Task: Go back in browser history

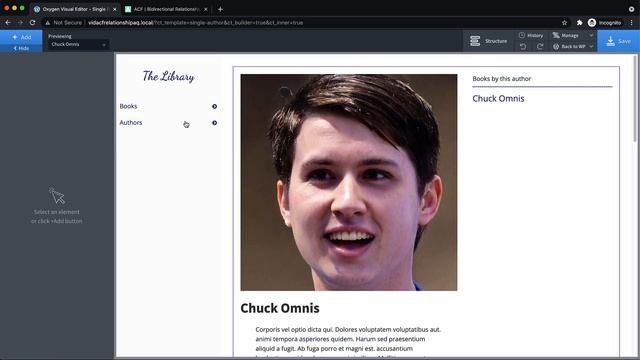Action: [8, 23]
